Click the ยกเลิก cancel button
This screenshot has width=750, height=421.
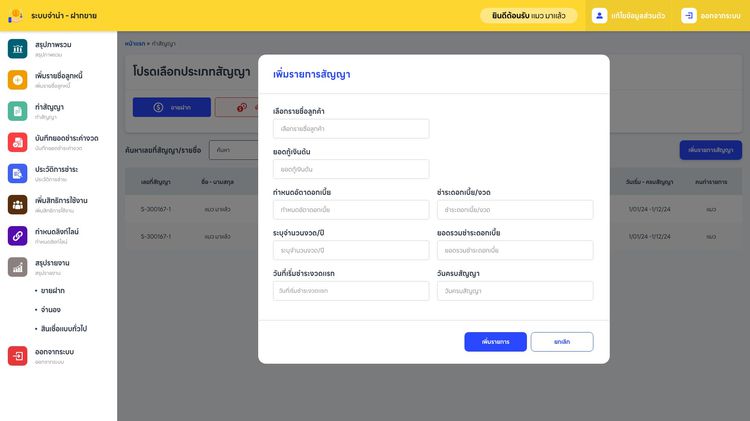[561, 342]
